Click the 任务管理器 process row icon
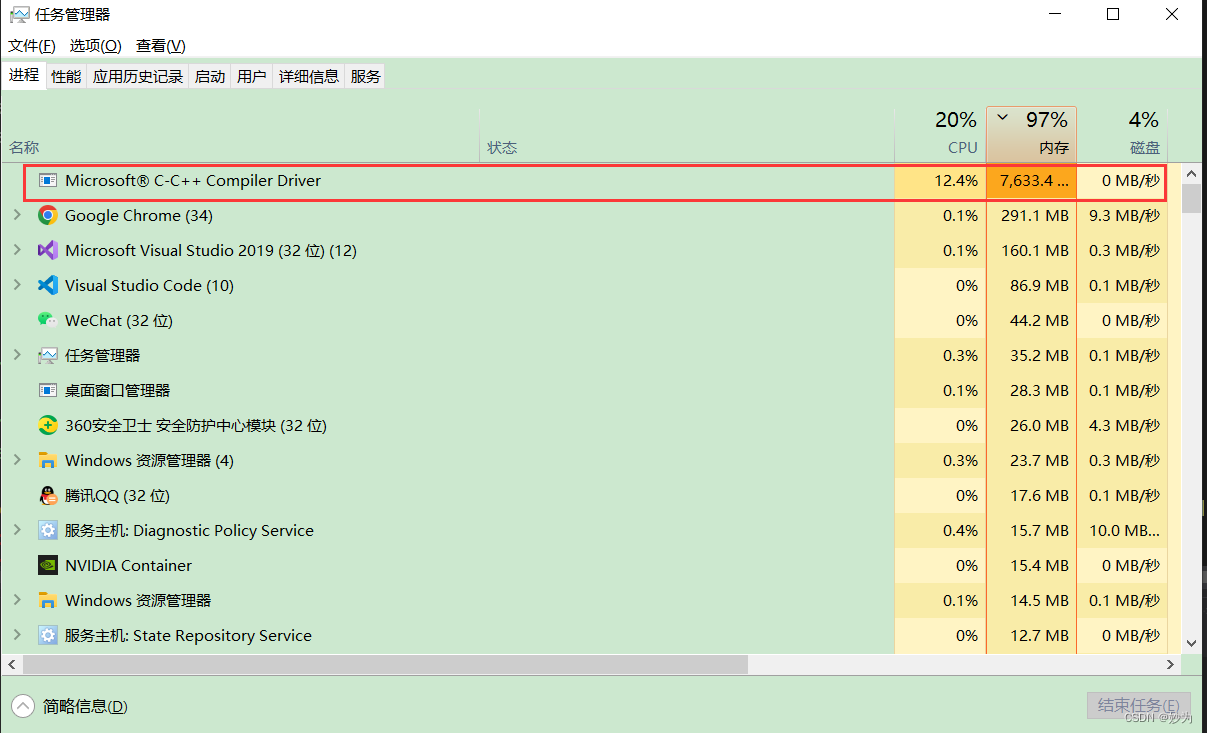The height and width of the screenshot is (733, 1207). (48, 355)
